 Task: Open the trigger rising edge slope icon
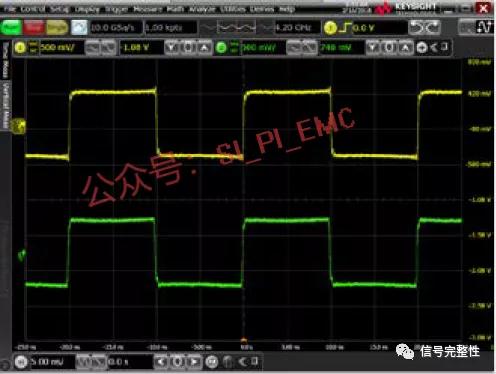(x=346, y=28)
